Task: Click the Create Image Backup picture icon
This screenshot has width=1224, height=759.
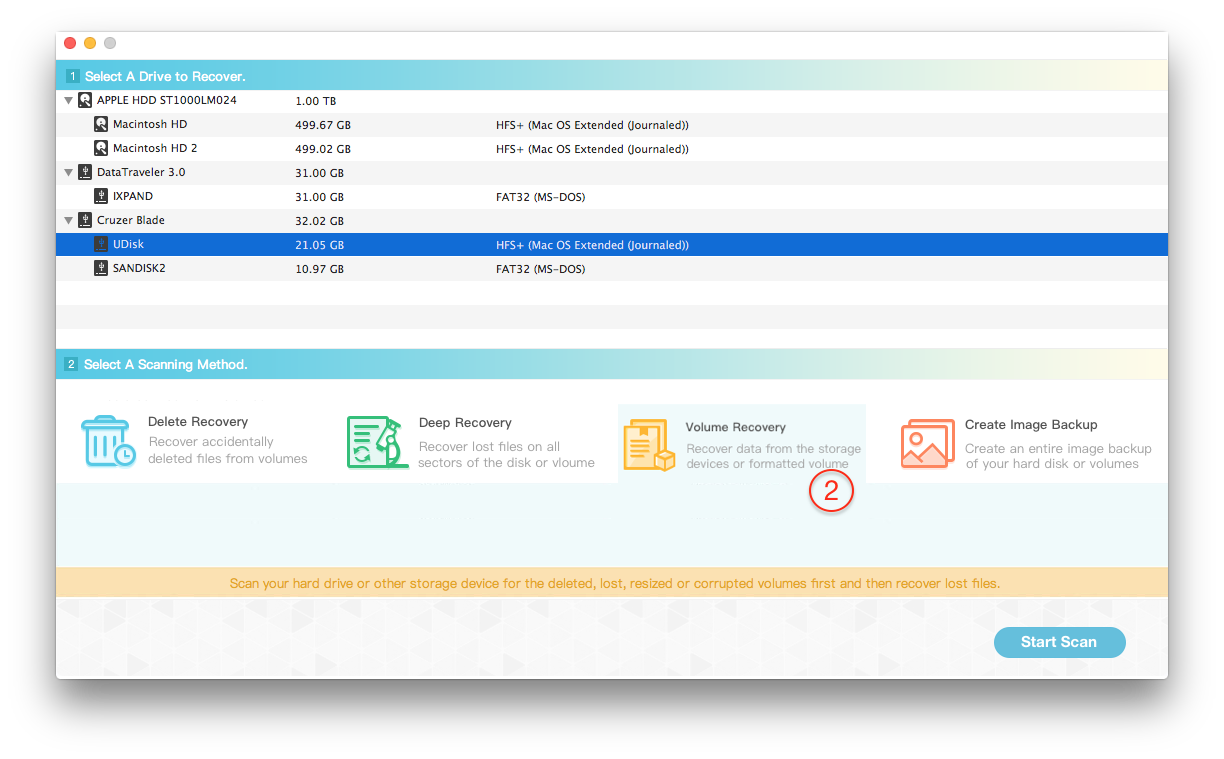Action: pyautogui.click(x=927, y=443)
